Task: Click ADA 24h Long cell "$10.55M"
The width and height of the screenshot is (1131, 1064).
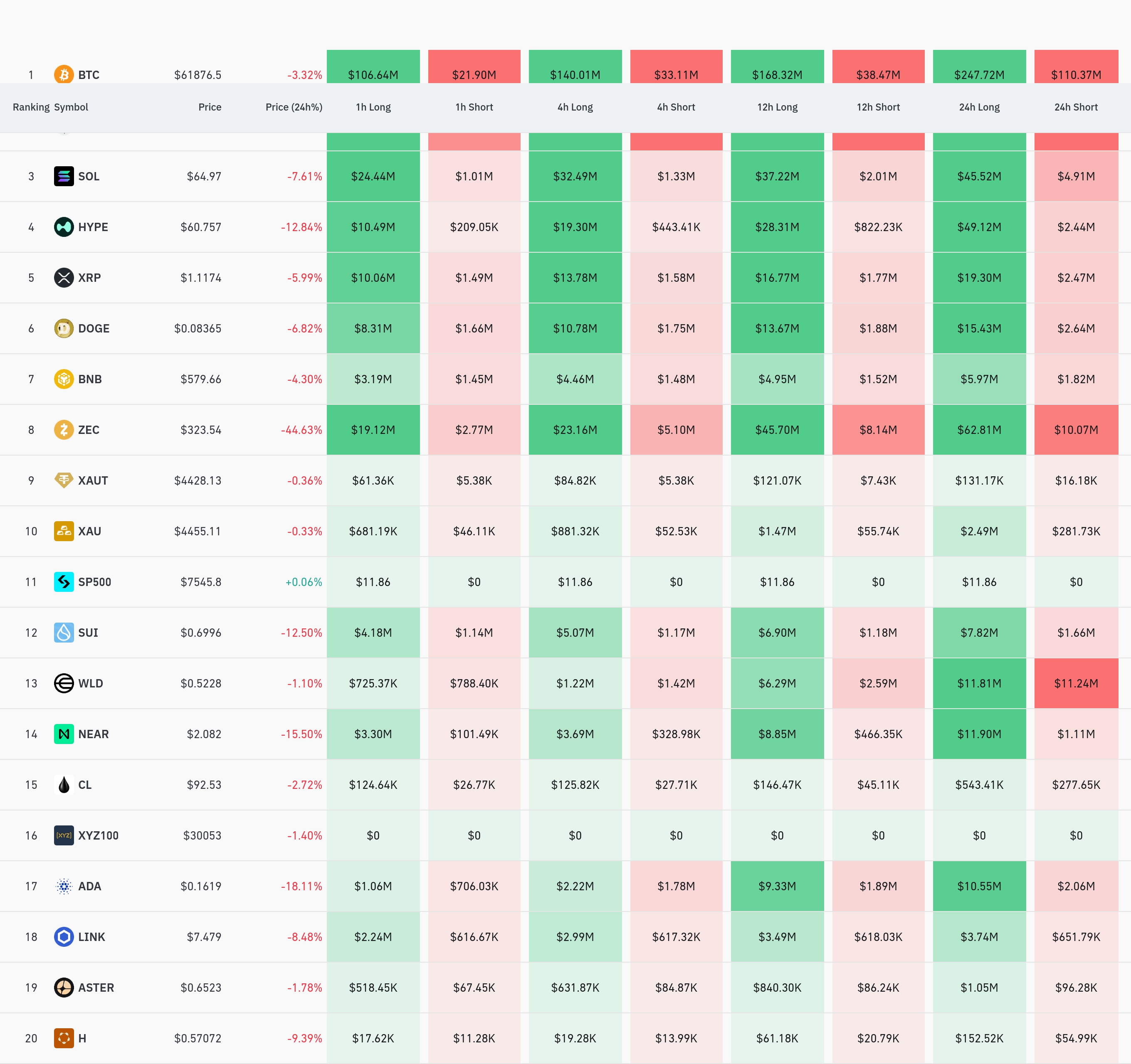Action: click(x=979, y=886)
